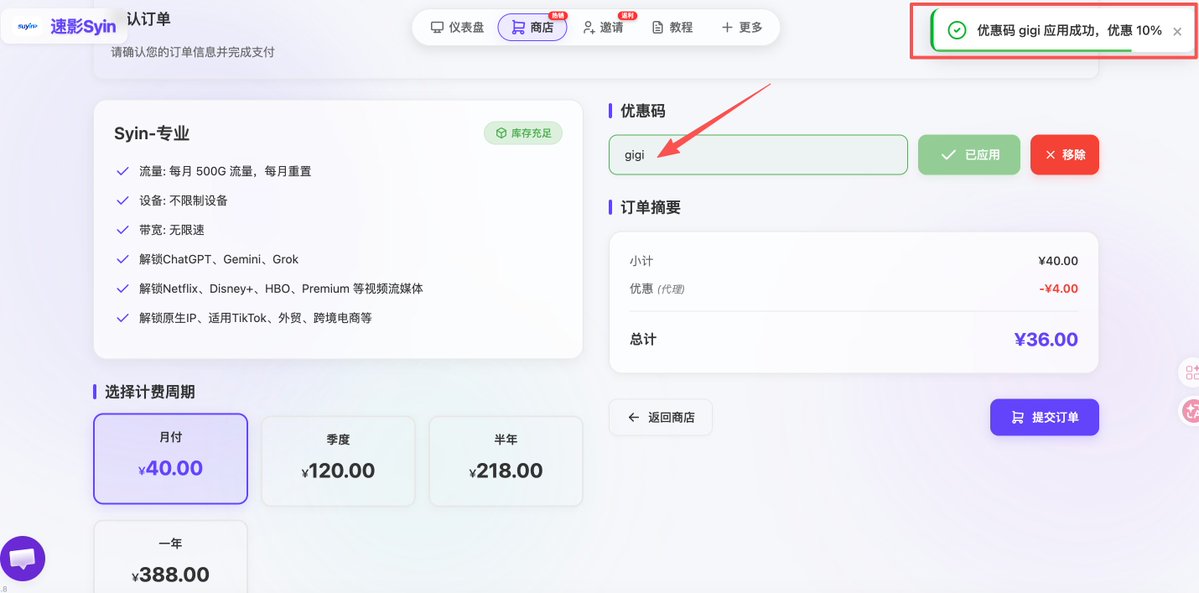Open the chat support bubble
Screen dimensions: 1199x593
click(x=23, y=559)
